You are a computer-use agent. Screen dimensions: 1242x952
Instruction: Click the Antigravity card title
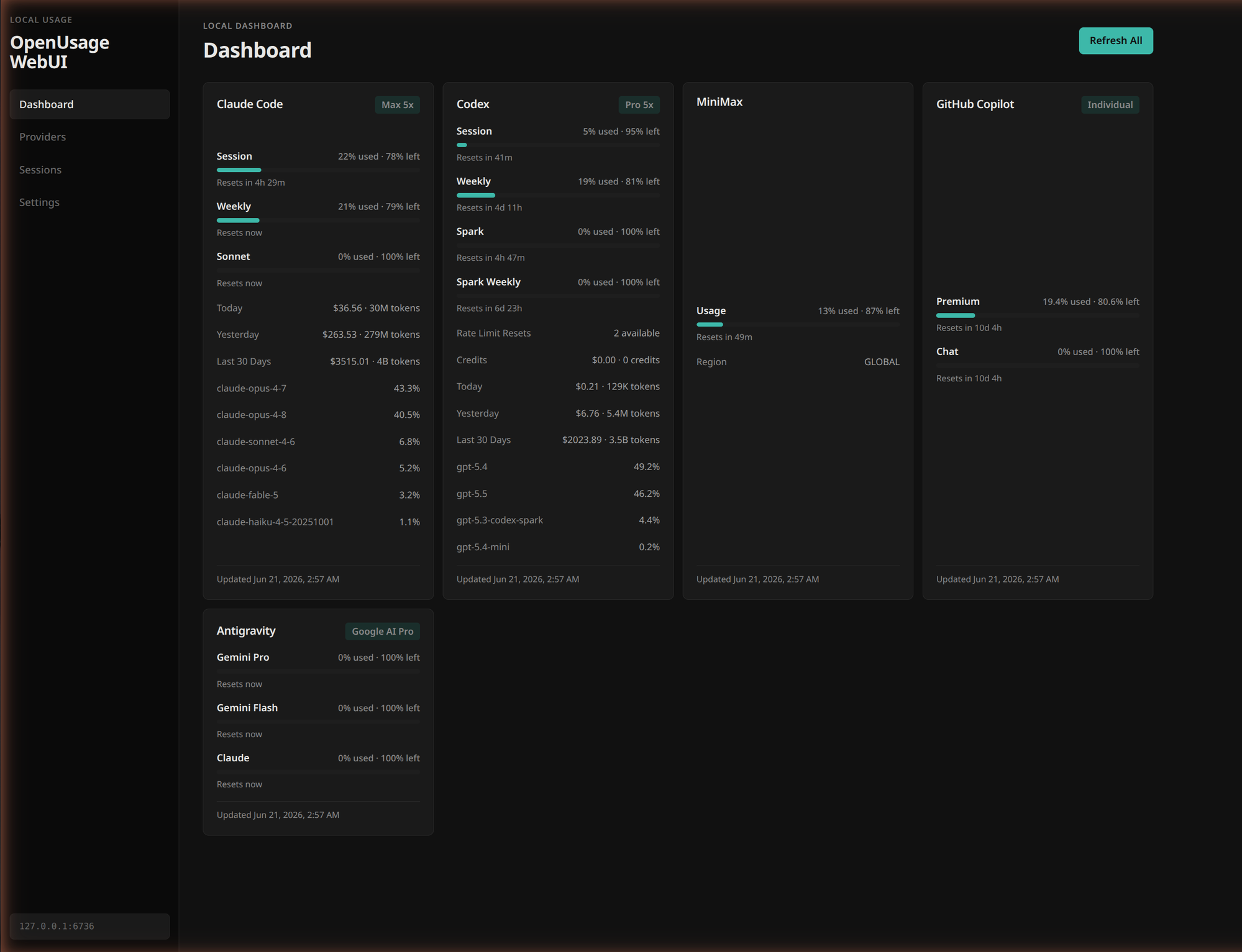click(246, 631)
